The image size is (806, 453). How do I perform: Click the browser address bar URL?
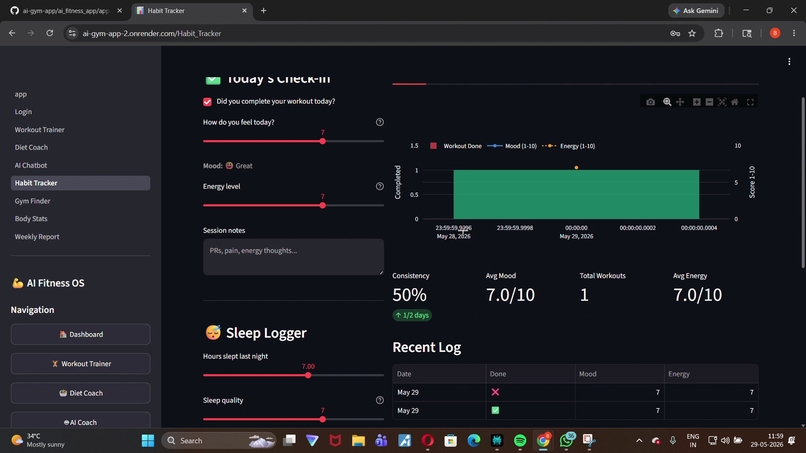[152, 33]
